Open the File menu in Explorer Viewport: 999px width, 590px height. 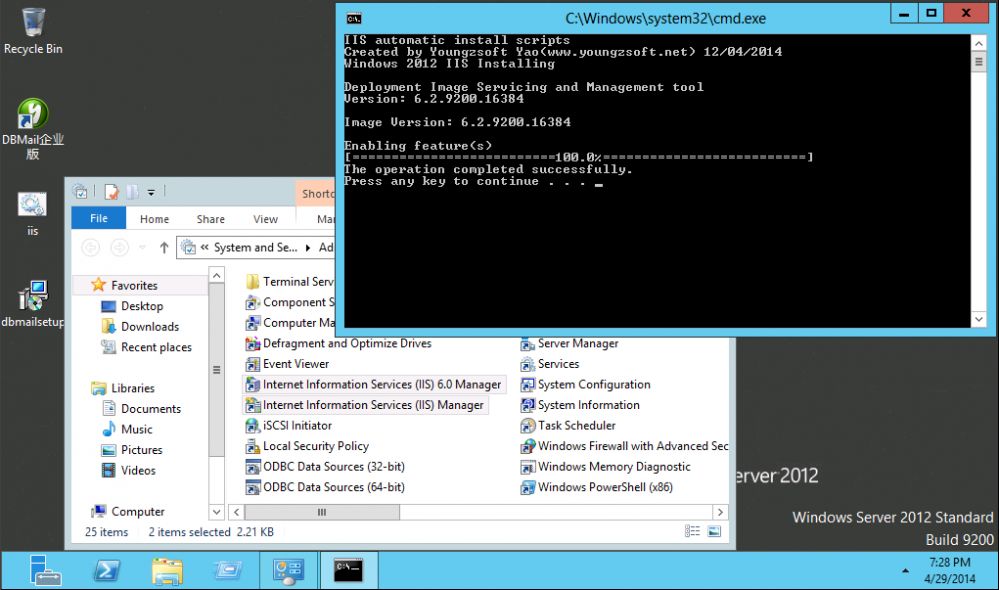[99, 219]
